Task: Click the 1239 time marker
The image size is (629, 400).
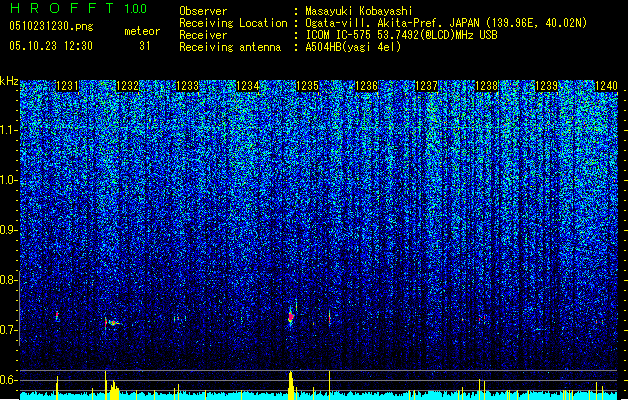Action: (547, 86)
